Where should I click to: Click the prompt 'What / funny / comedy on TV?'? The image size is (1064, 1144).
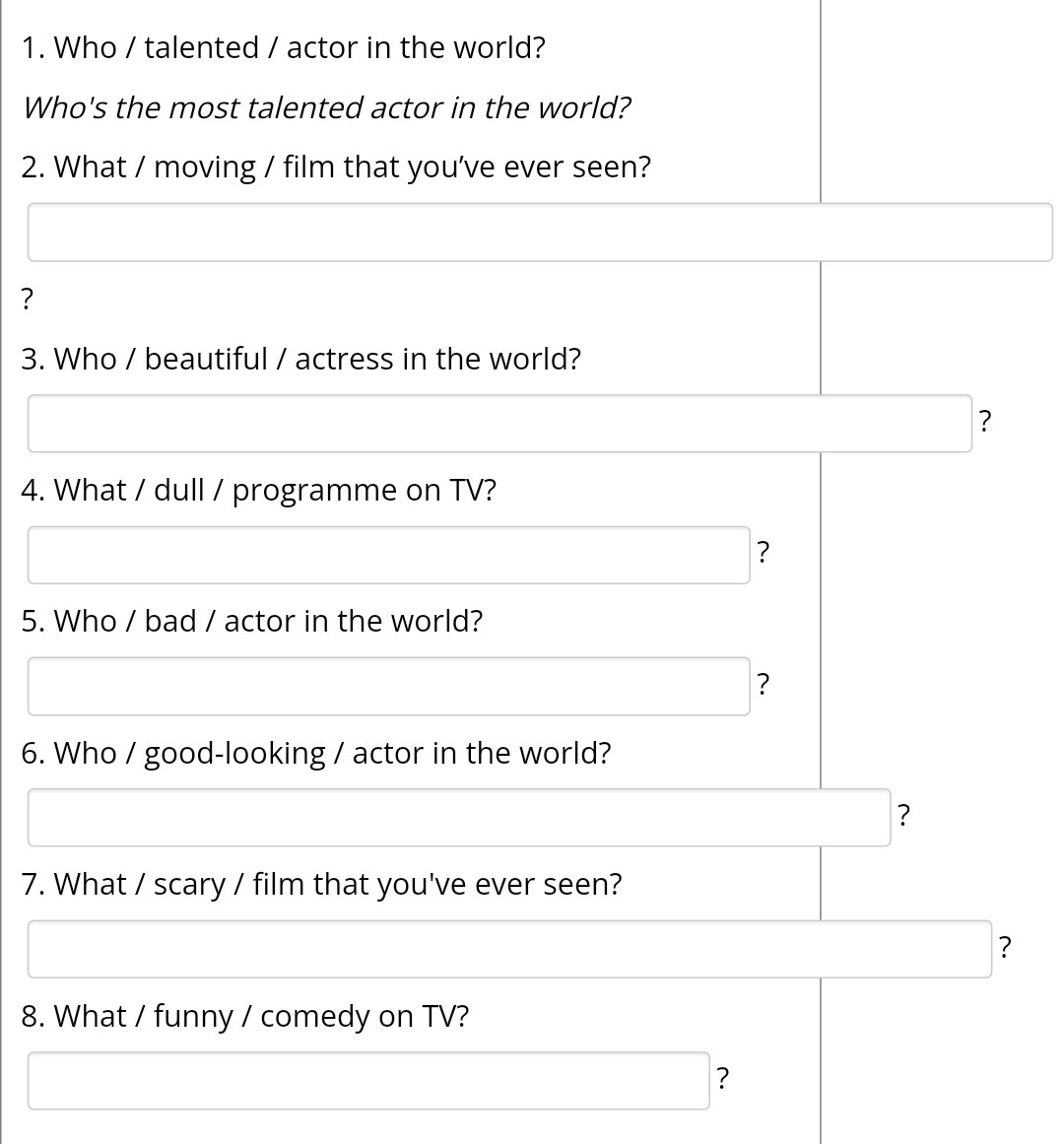coord(245,1016)
